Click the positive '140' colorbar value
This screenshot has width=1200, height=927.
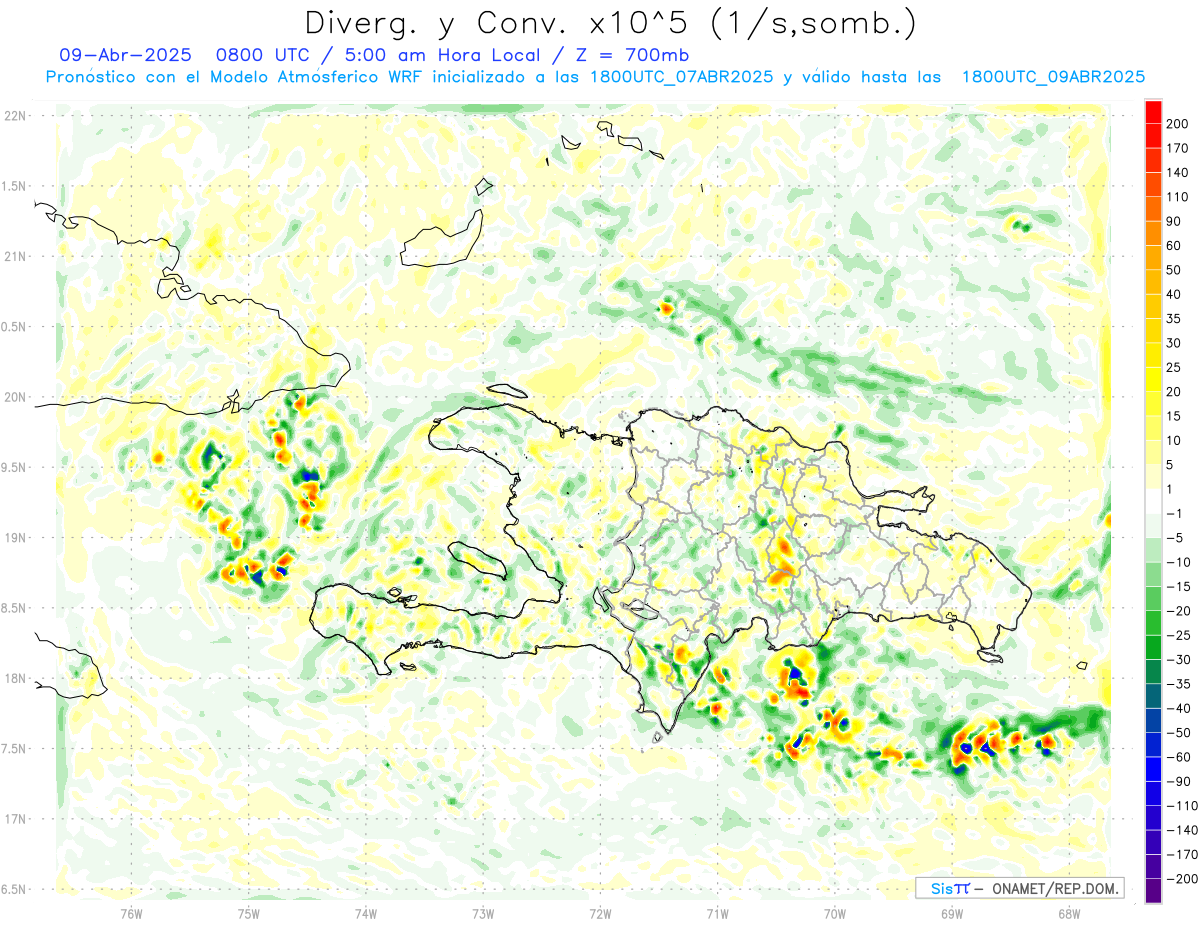click(x=1177, y=173)
